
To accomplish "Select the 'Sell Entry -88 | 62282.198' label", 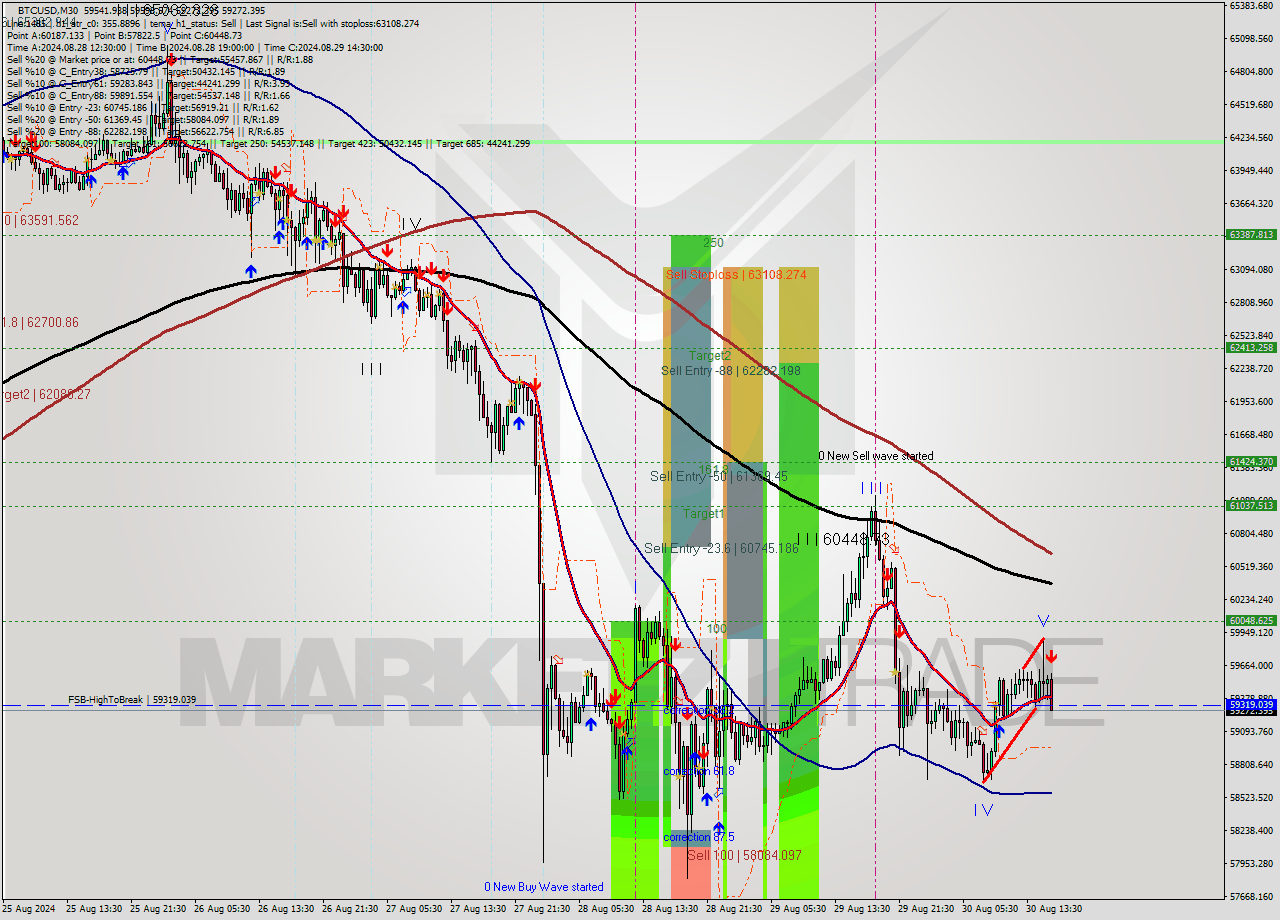I will click(731, 371).
